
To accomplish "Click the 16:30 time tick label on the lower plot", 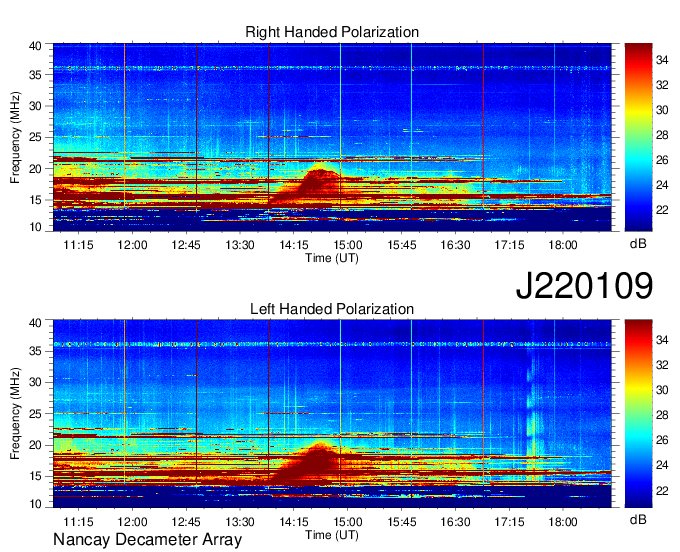I will tap(455, 522).
